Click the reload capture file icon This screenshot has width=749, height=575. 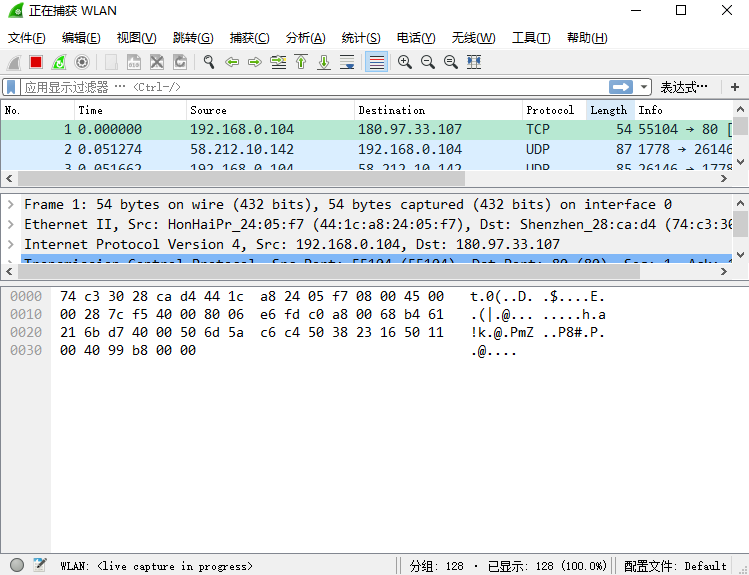(x=180, y=62)
